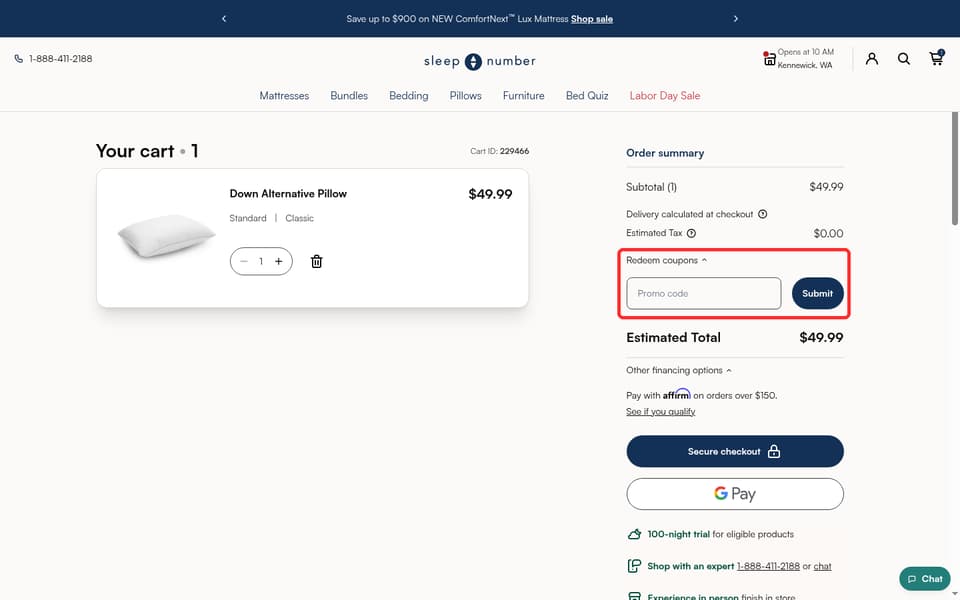Call expert at 1-888-411-2188 link
This screenshot has width=960, height=600.
pos(768,566)
